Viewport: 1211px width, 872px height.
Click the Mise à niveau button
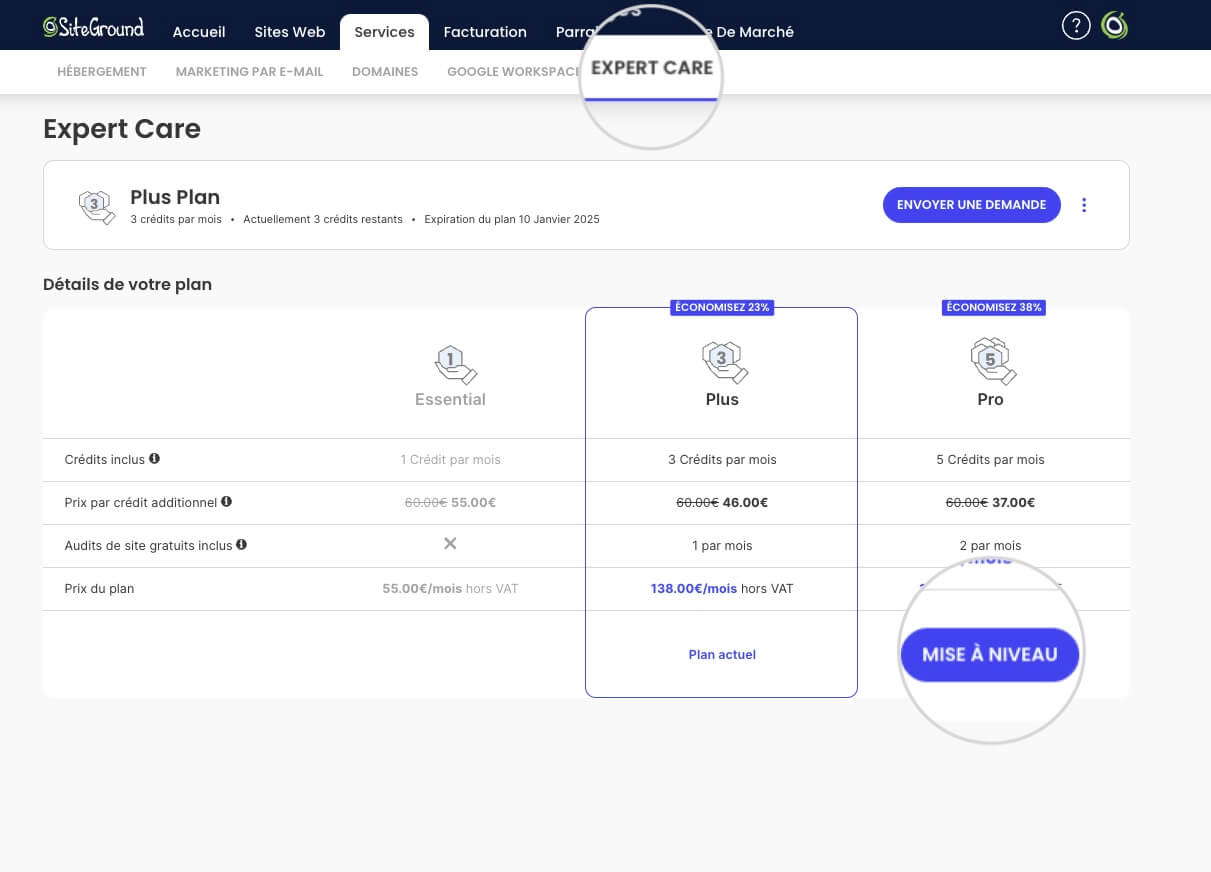coord(989,655)
